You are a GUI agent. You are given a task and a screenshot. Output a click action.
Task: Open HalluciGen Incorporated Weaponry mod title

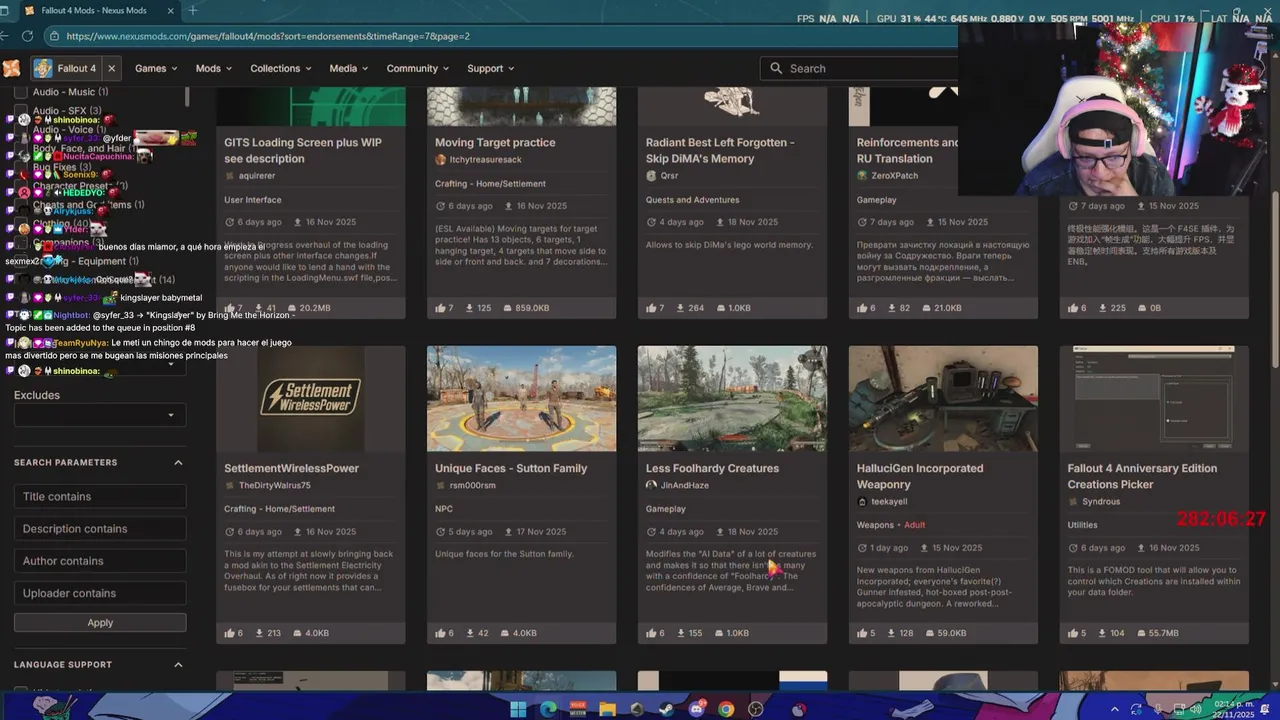pos(920,476)
